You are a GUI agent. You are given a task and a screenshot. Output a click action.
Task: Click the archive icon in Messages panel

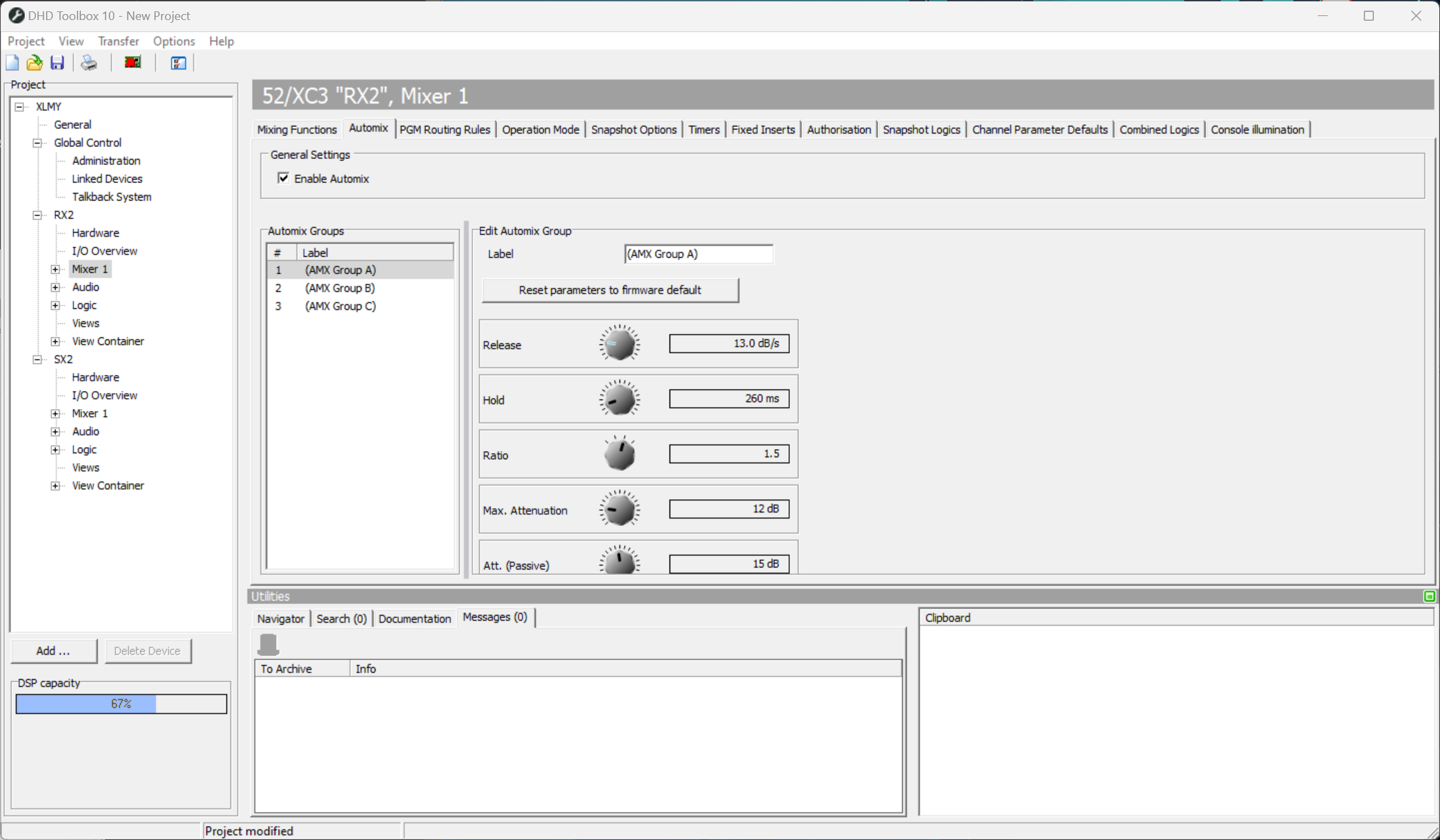[x=269, y=644]
